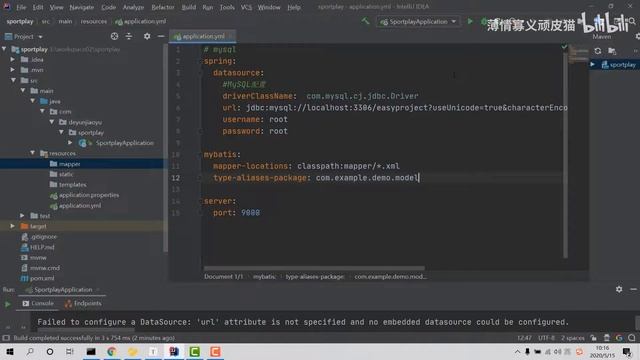Run SportplayApplication with the green play button
This screenshot has width=640, height=360.
(x=470, y=21)
